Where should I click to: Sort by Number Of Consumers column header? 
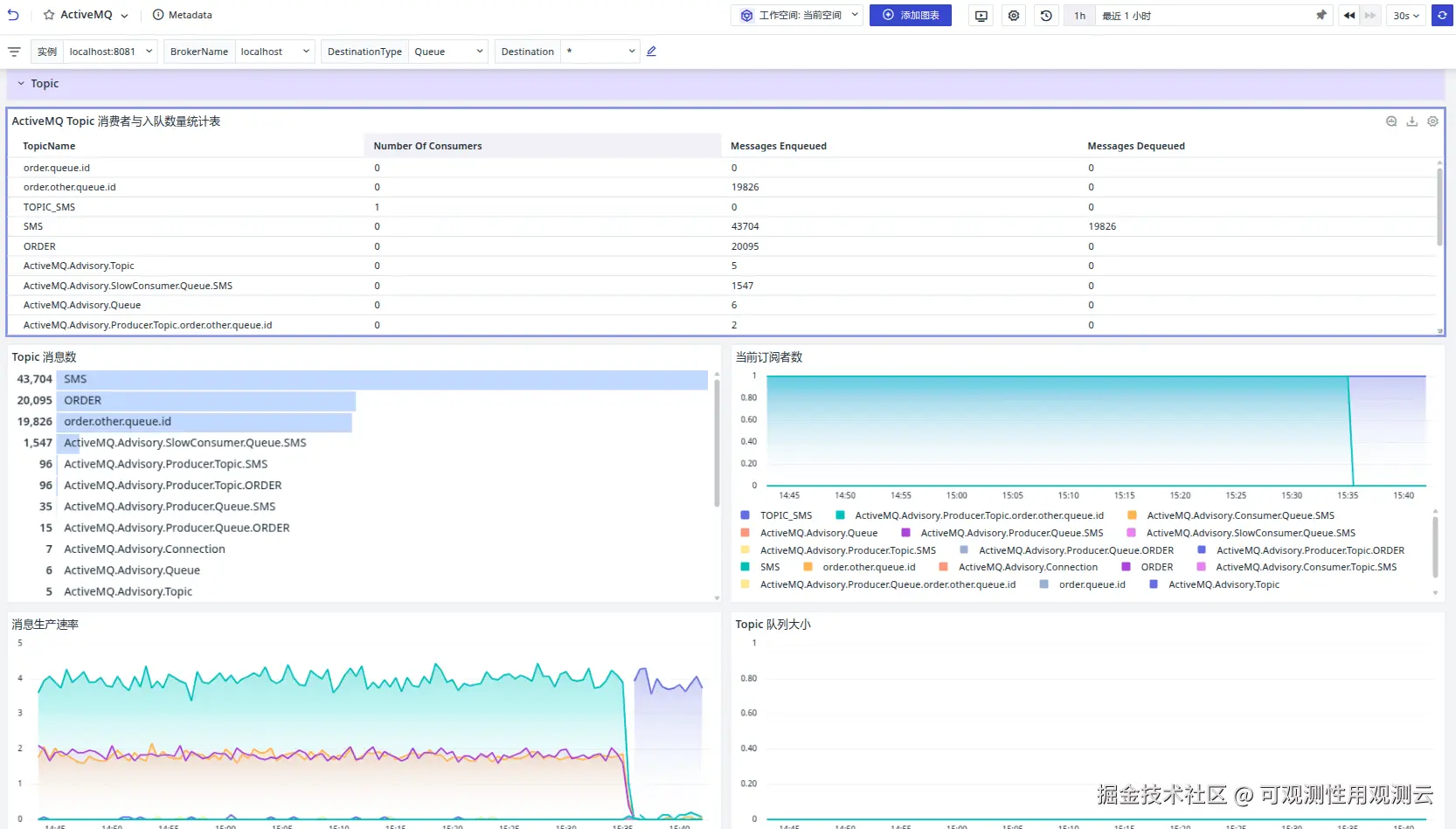click(427, 146)
